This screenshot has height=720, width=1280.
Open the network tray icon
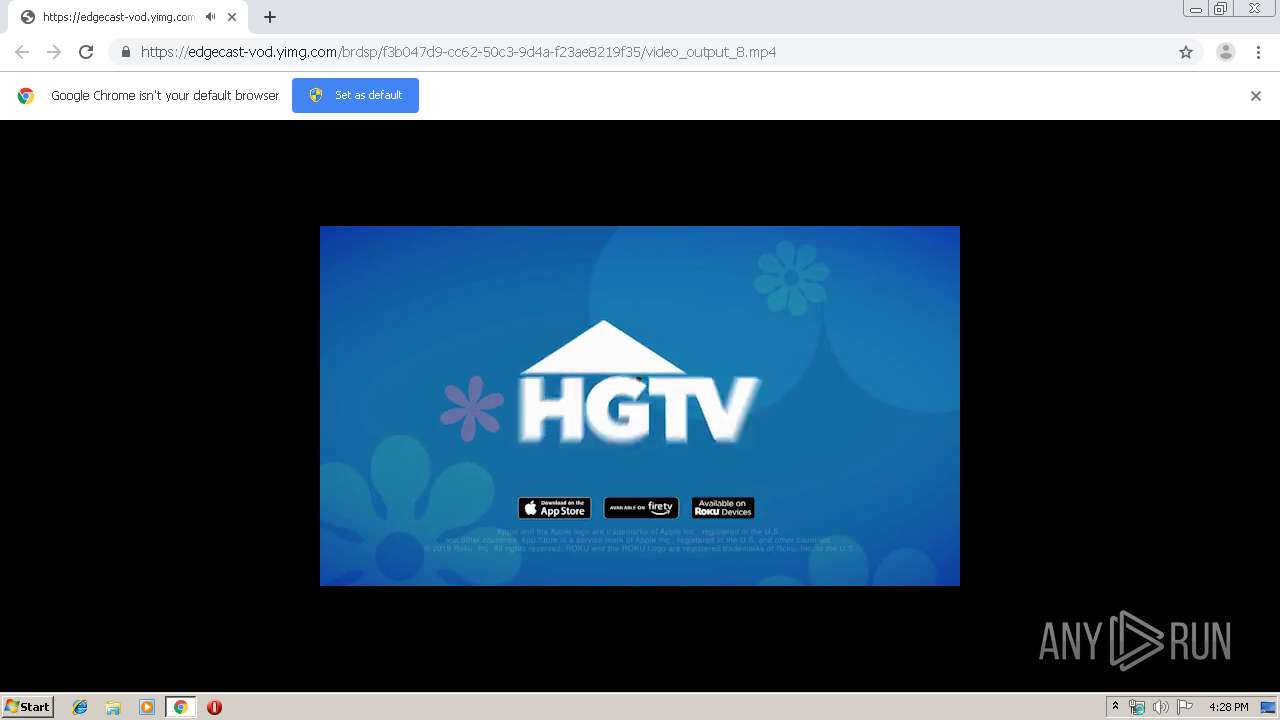(1137, 707)
